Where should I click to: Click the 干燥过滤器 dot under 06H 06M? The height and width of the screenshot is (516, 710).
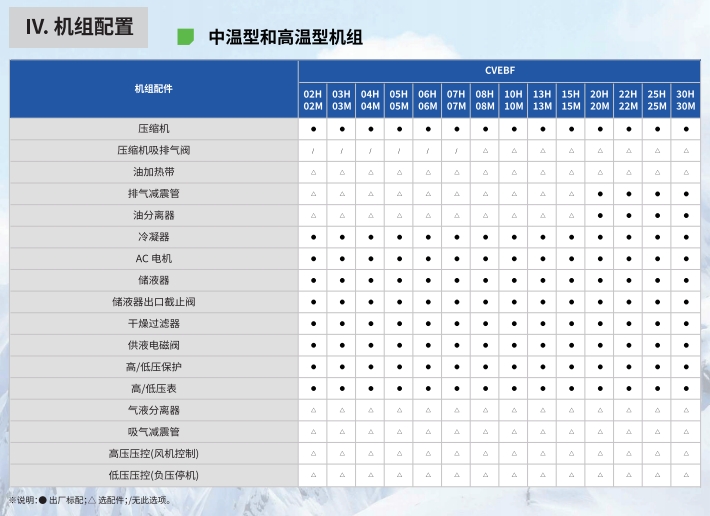coord(428,324)
